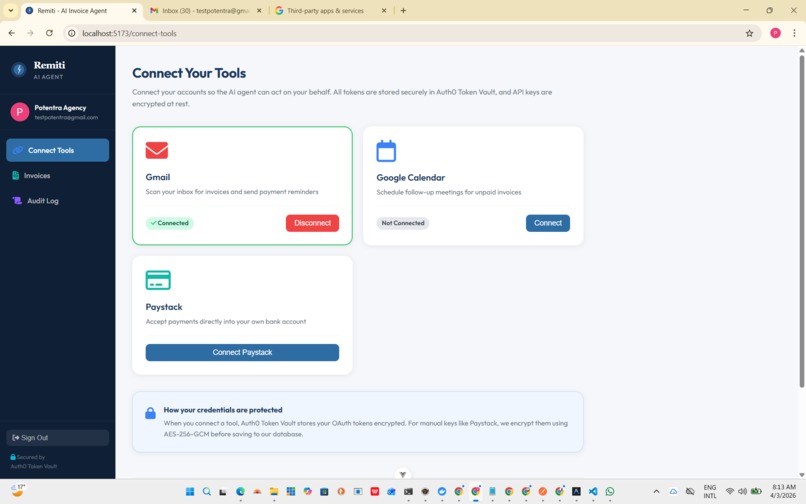The image size is (806, 504).
Task: Open Windows taskbar search
Action: click(207, 492)
